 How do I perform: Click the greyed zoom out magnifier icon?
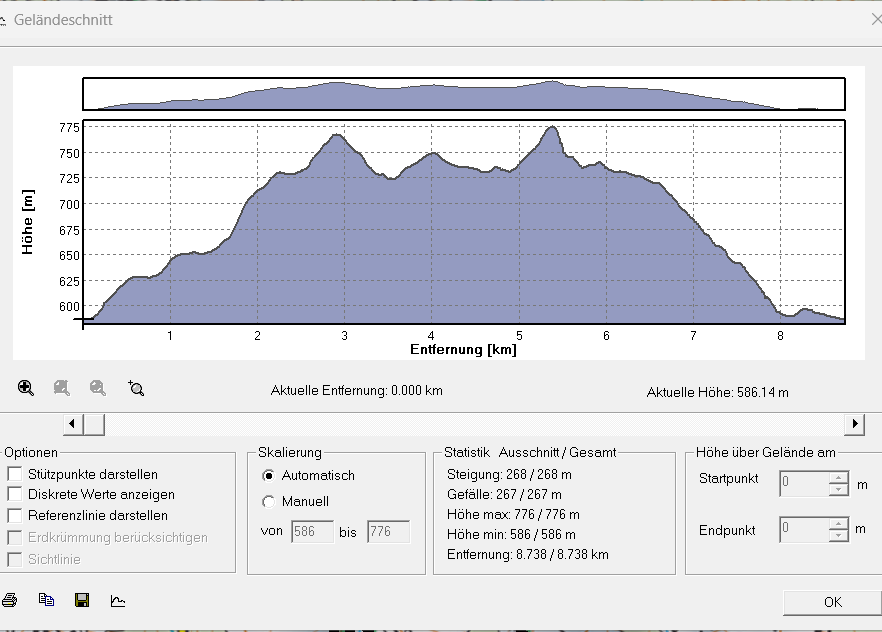coord(62,388)
